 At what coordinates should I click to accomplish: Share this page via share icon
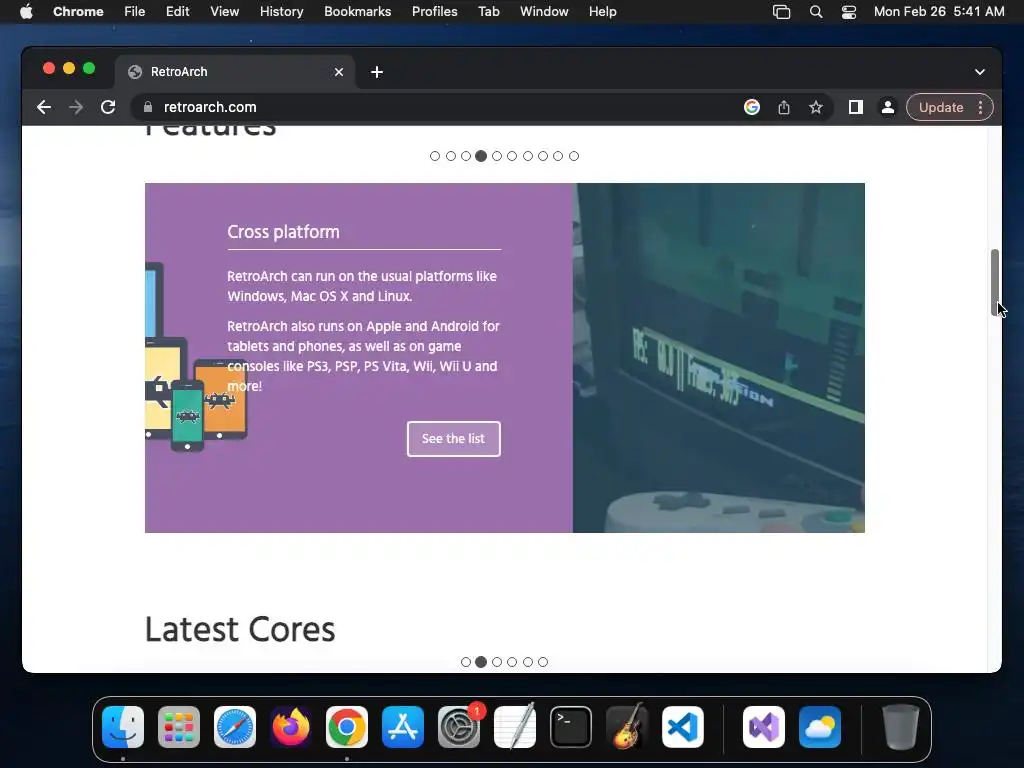pyautogui.click(x=784, y=107)
